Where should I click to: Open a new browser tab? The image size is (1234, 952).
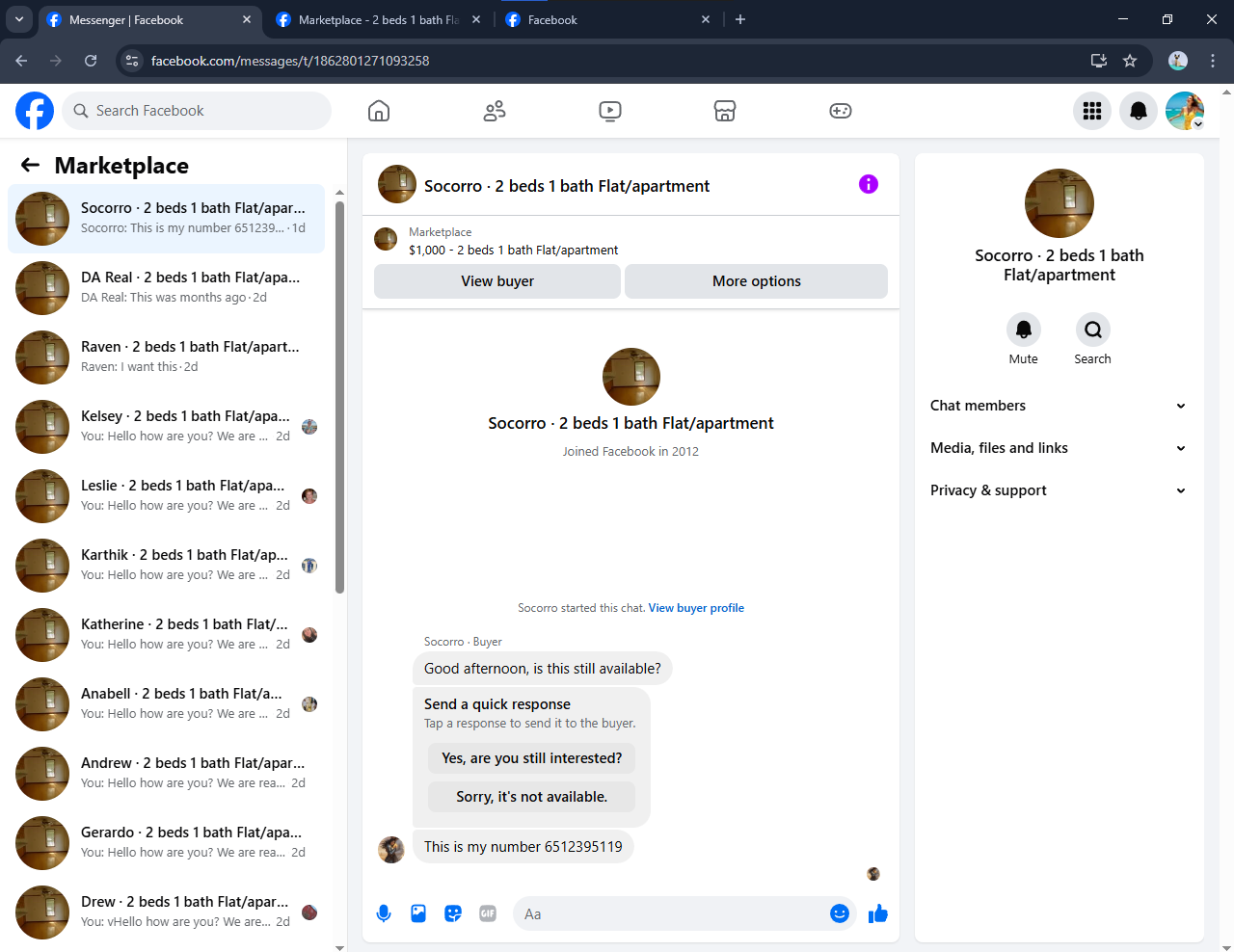[740, 19]
